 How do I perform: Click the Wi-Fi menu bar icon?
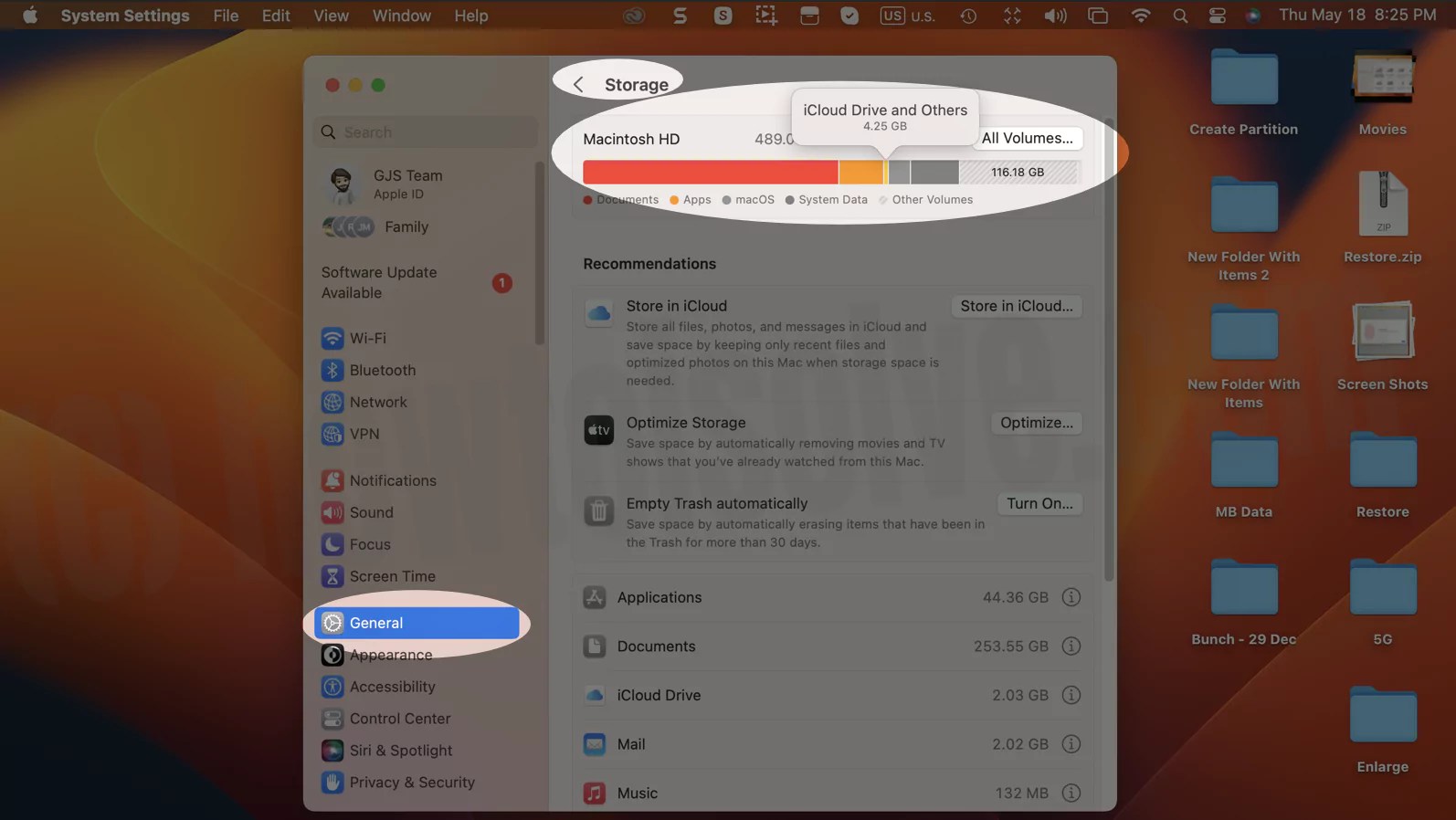point(1141,16)
